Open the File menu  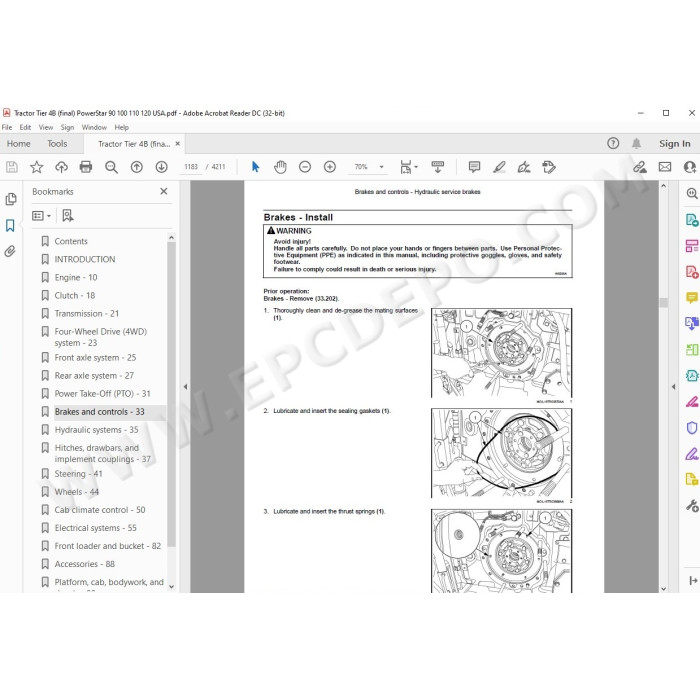[7, 127]
